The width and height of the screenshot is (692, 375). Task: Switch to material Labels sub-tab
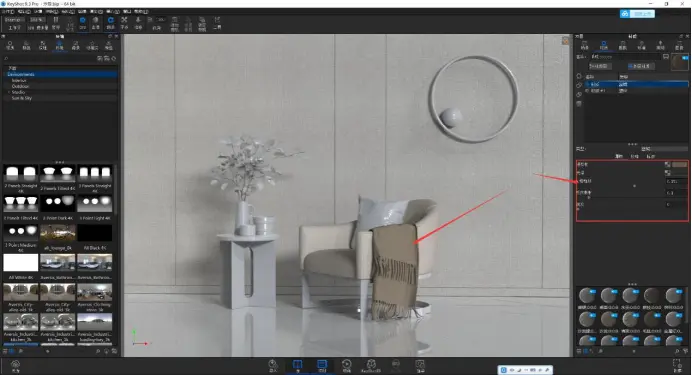tap(651, 157)
